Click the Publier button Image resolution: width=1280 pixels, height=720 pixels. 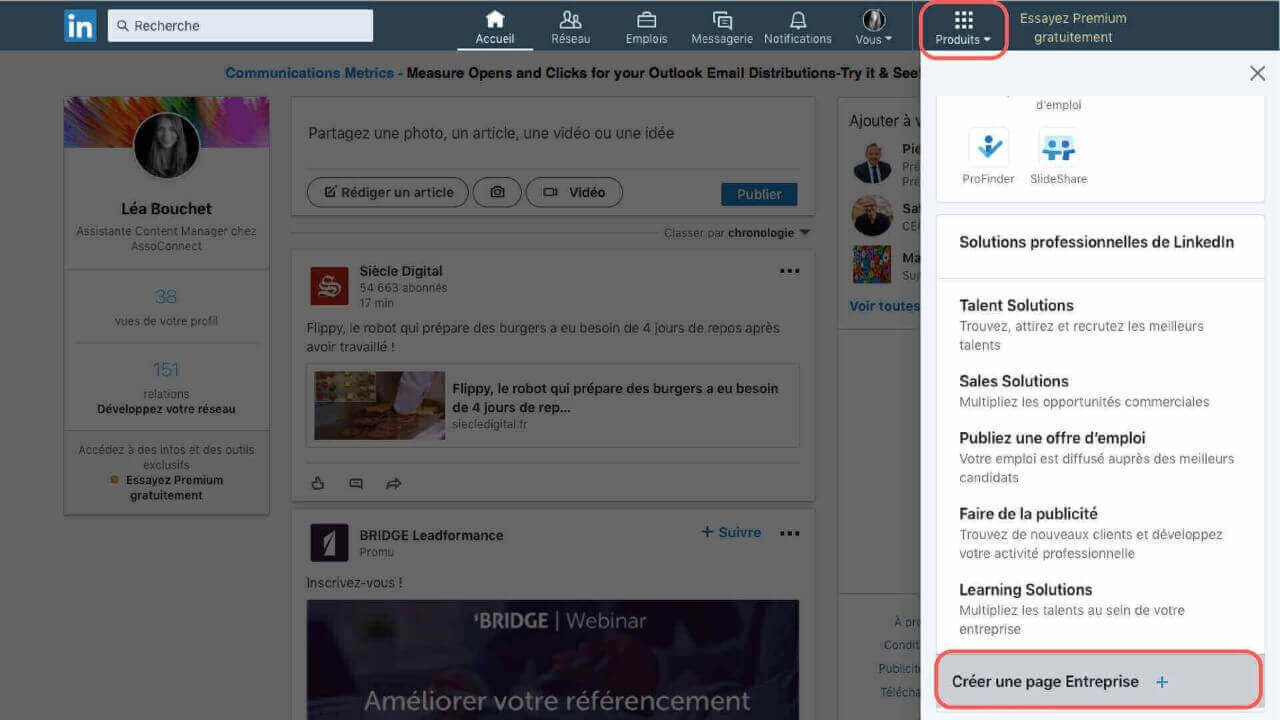pos(758,193)
